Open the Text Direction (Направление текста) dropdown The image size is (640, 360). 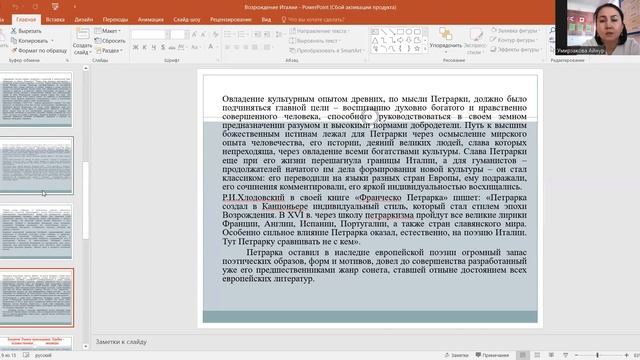319,31
